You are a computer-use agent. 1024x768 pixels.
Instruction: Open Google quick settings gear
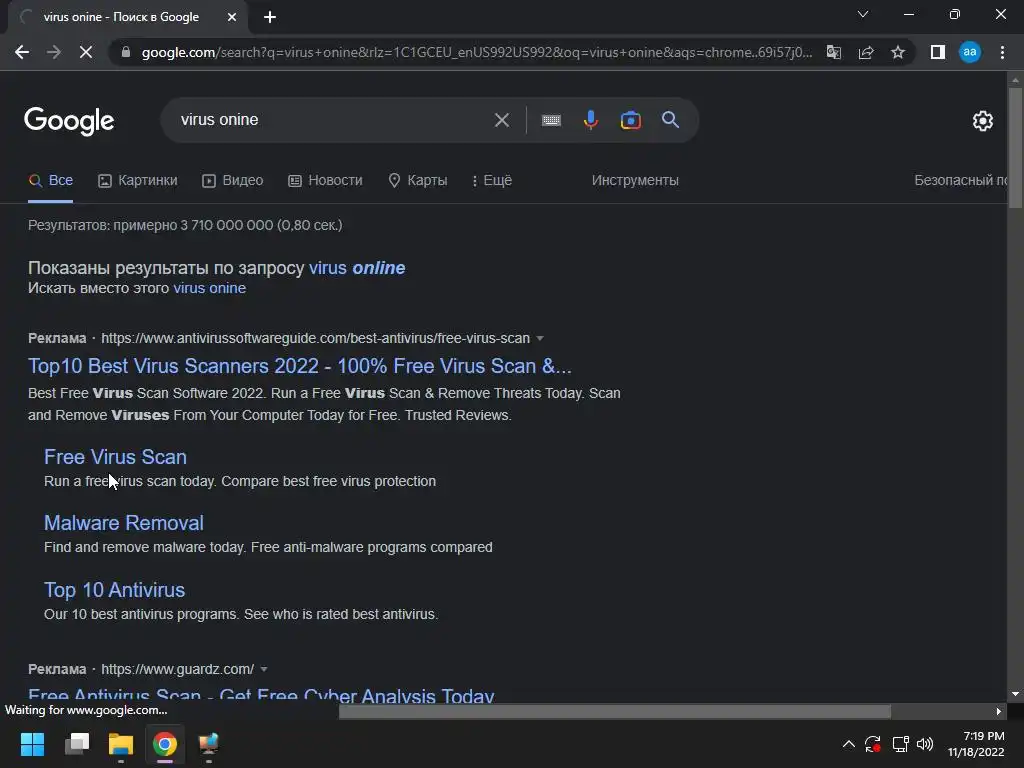[x=983, y=121]
